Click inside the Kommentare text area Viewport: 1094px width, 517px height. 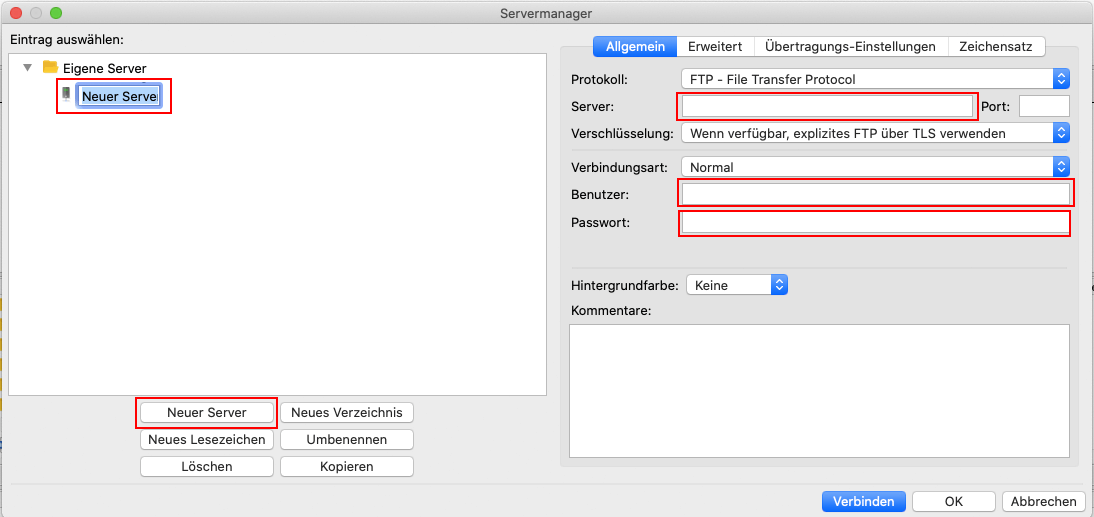click(819, 391)
